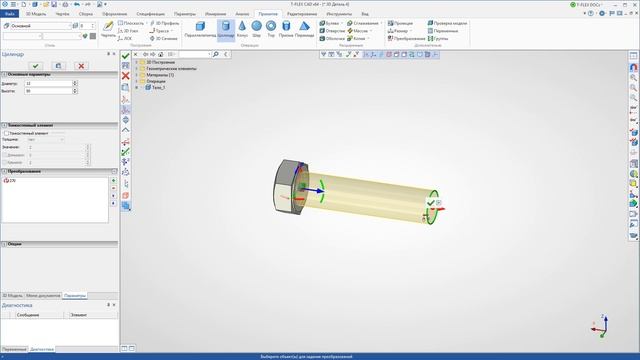This screenshot has height=360, width=640.
Task: Toggle the Тонкостенный элемент checkbox
Action: [6, 133]
